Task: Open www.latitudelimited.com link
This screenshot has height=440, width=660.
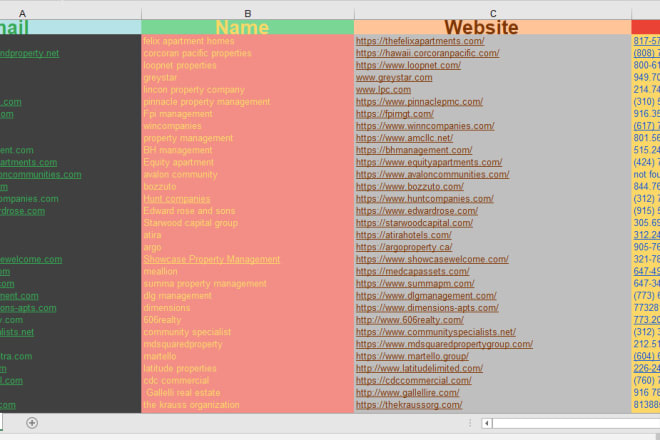Action: click(x=419, y=368)
